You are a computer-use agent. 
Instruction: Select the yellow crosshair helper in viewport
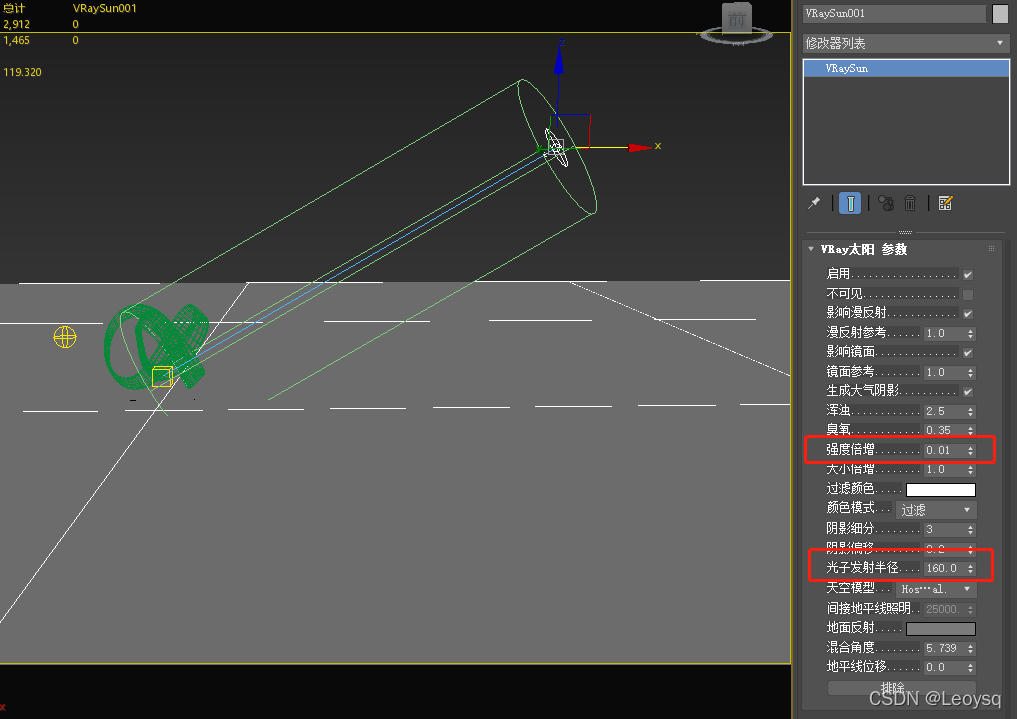point(65,336)
